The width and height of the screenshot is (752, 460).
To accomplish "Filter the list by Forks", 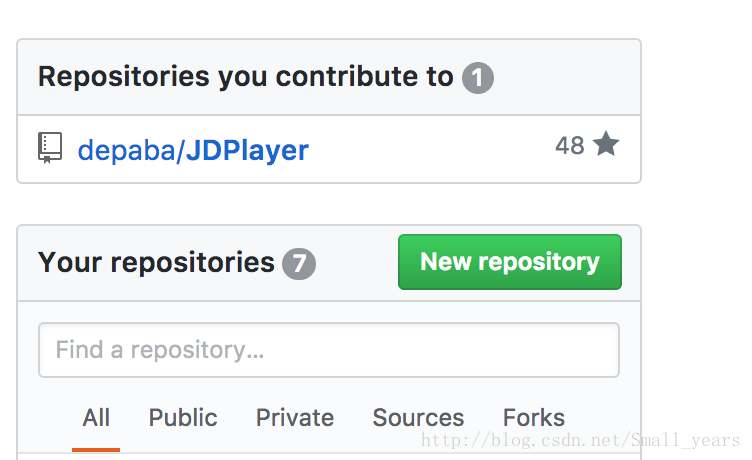I will [534, 417].
